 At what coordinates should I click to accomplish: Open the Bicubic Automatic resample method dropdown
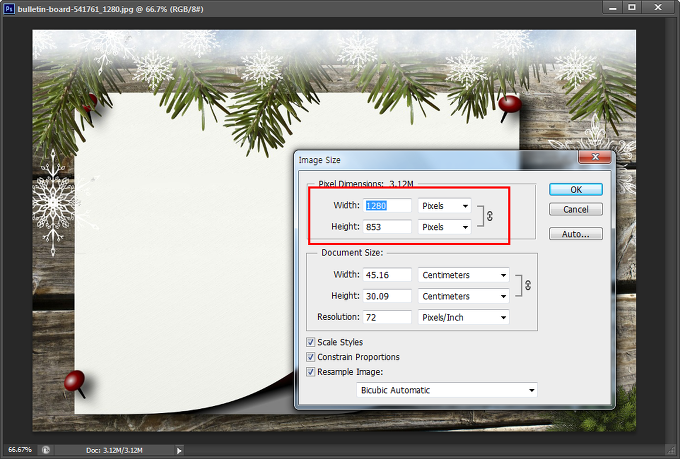coord(447,390)
